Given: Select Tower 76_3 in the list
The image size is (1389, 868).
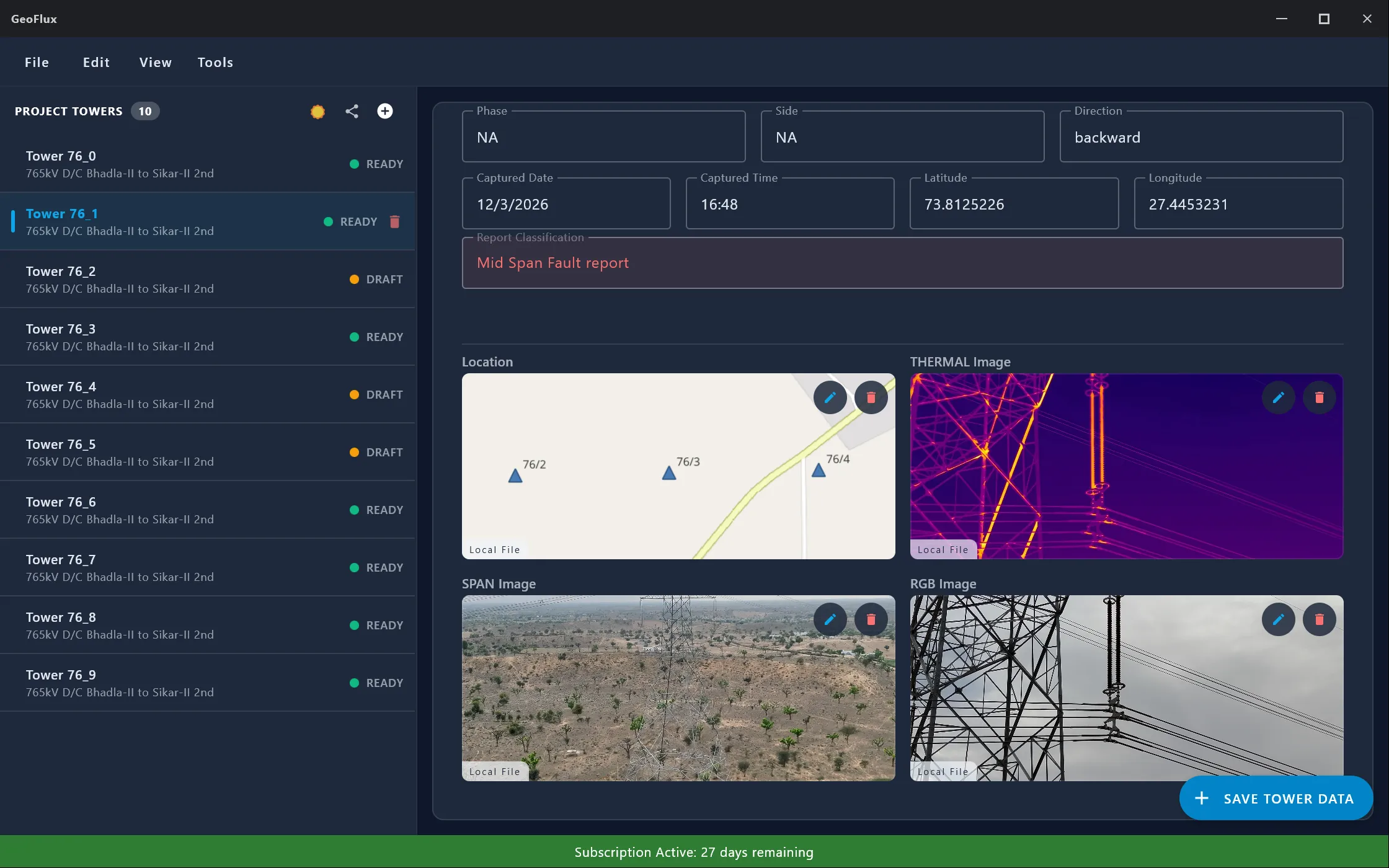Looking at the screenshot, I should (208, 337).
